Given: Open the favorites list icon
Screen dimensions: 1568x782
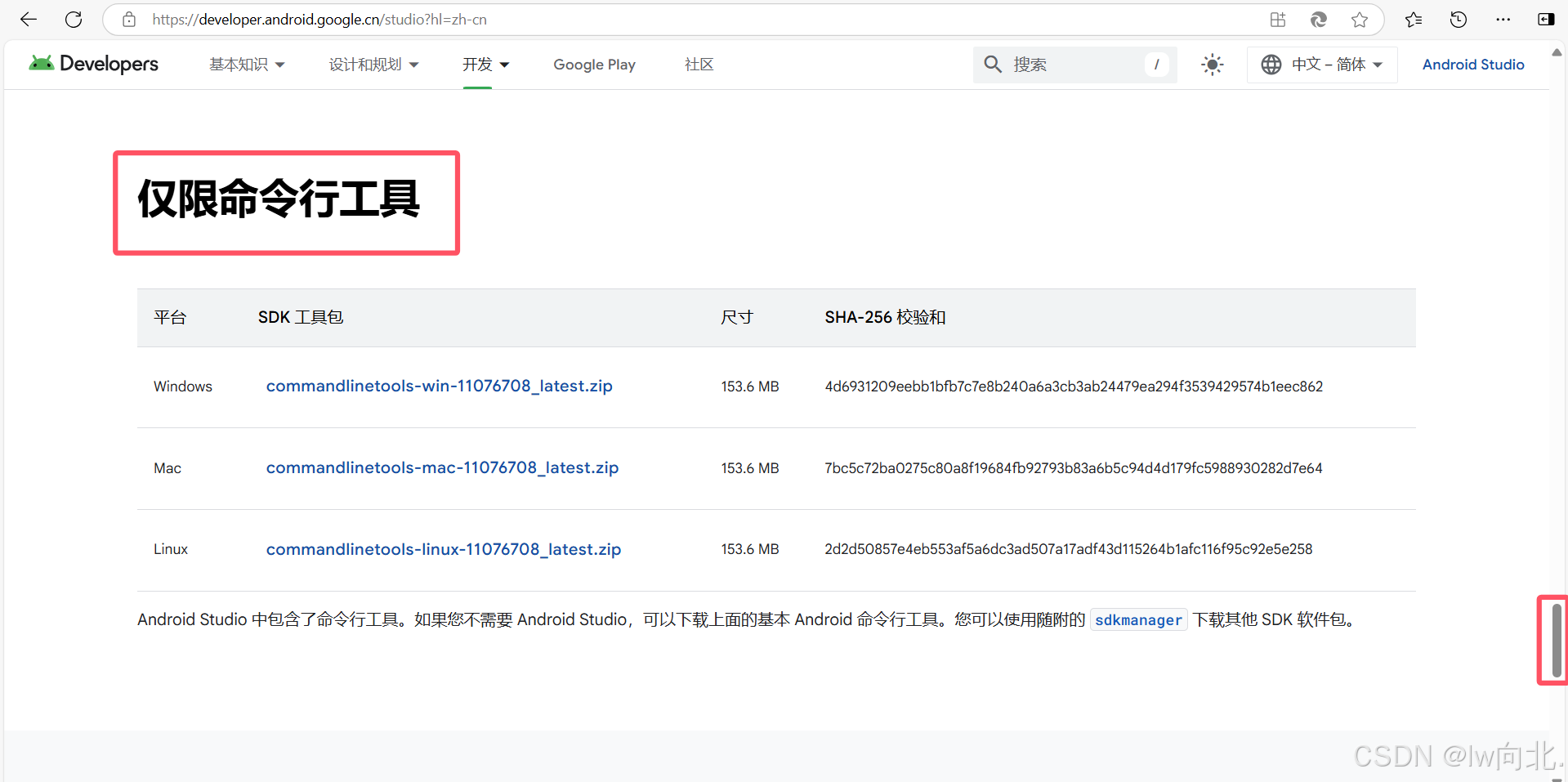Looking at the screenshot, I should [1414, 20].
